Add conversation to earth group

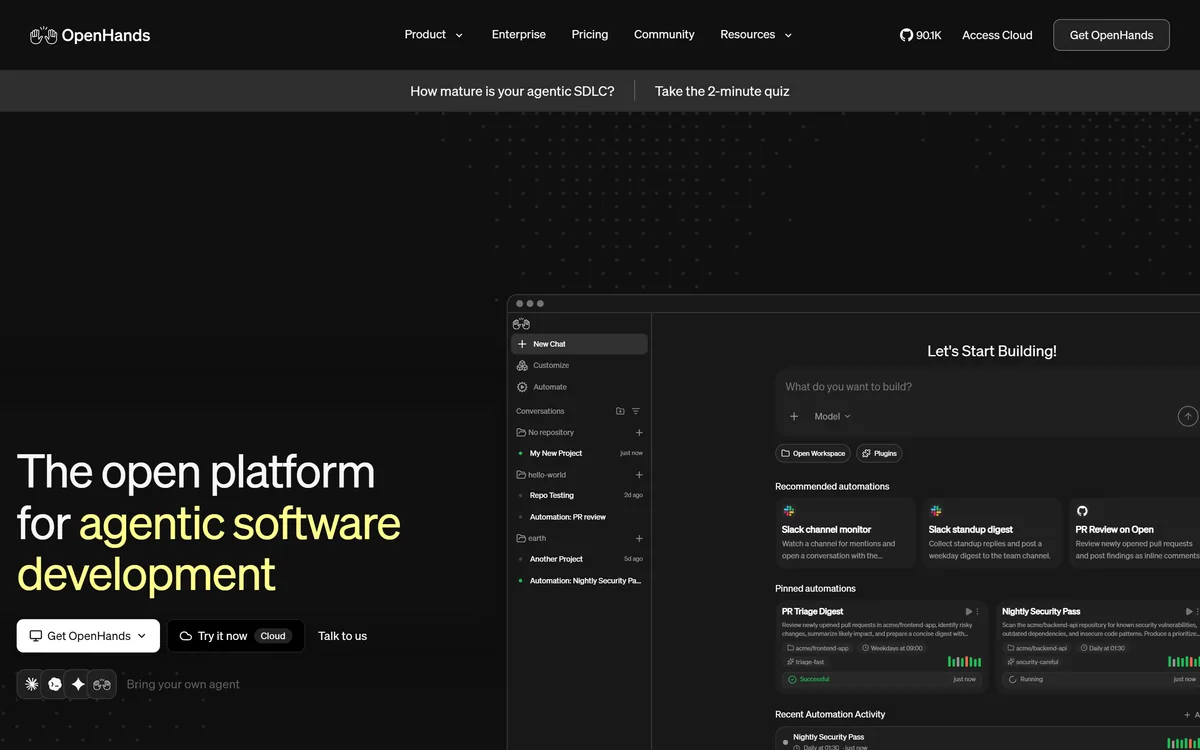click(x=639, y=539)
